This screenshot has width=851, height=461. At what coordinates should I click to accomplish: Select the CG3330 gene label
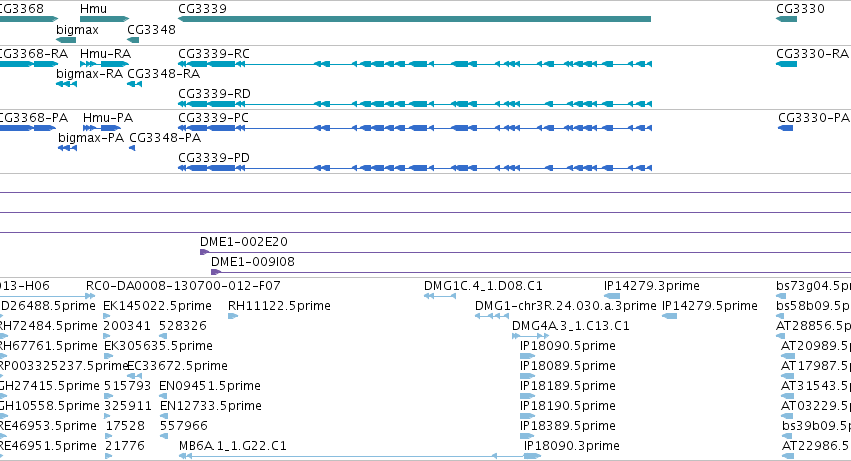pyautogui.click(x=800, y=9)
